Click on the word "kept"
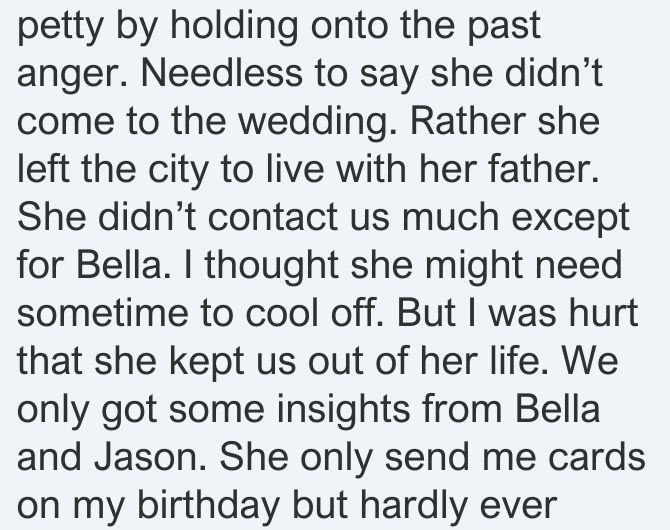This screenshot has width=670, height=530. coord(207,362)
